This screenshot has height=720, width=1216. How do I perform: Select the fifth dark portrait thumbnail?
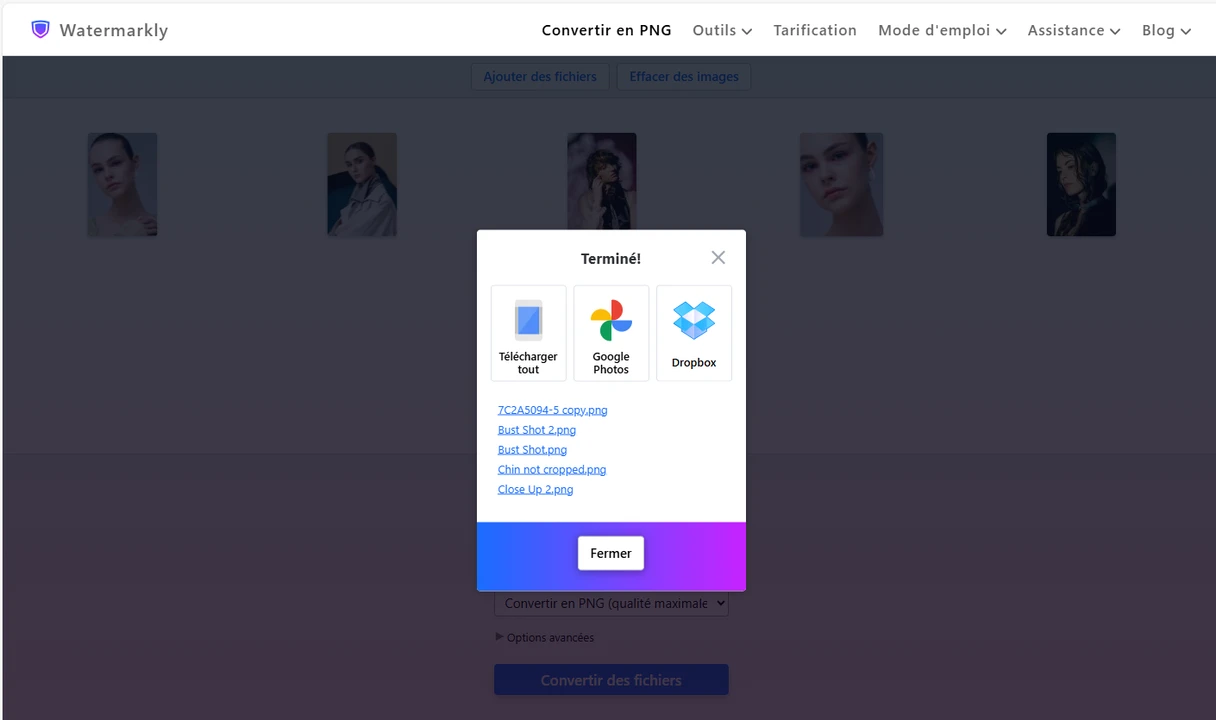pos(1081,185)
